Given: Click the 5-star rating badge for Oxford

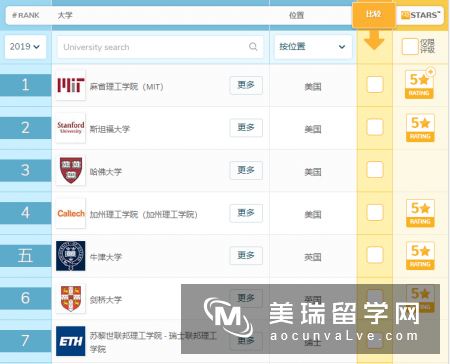Looking at the screenshot, I should (x=420, y=256).
